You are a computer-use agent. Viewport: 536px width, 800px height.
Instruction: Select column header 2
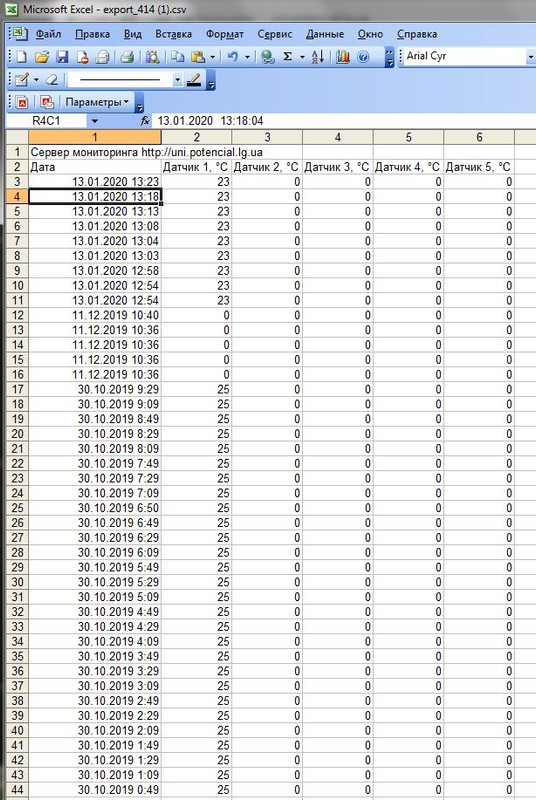pos(196,137)
